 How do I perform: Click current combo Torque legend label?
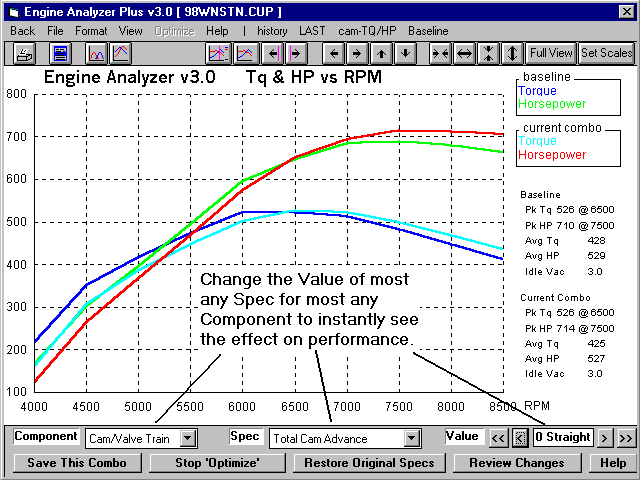537,141
